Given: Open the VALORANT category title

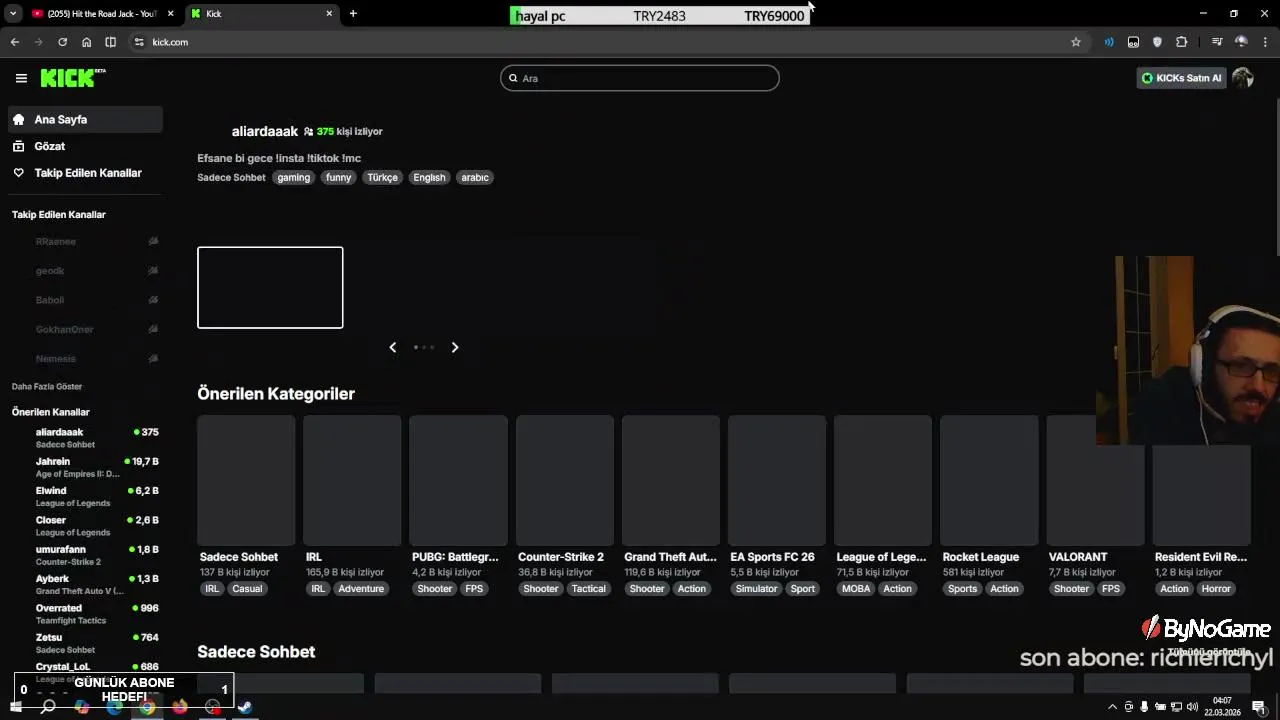Looking at the screenshot, I should [x=1078, y=557].
